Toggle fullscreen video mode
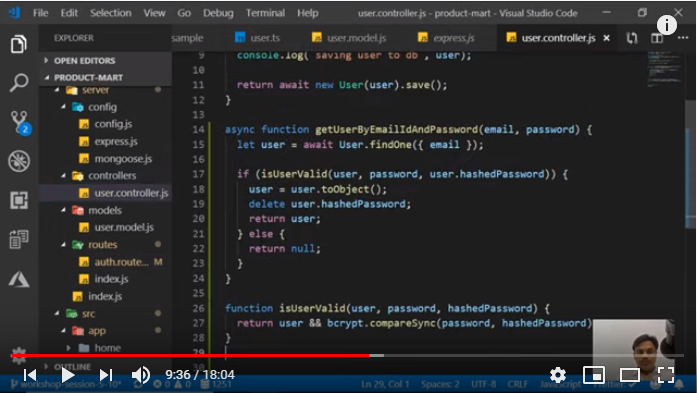The image size is (697, 393). (665, 375)
